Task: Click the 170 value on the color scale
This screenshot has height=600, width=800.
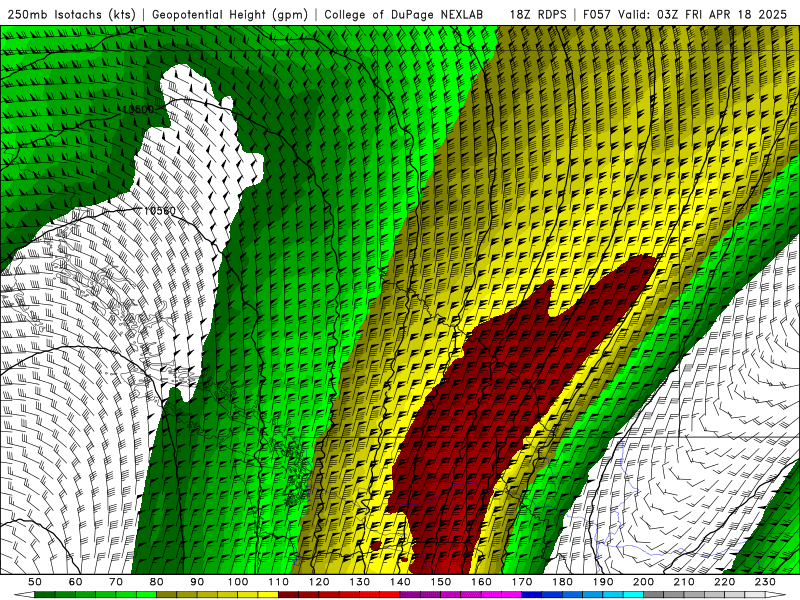Action: pos(522,582)
